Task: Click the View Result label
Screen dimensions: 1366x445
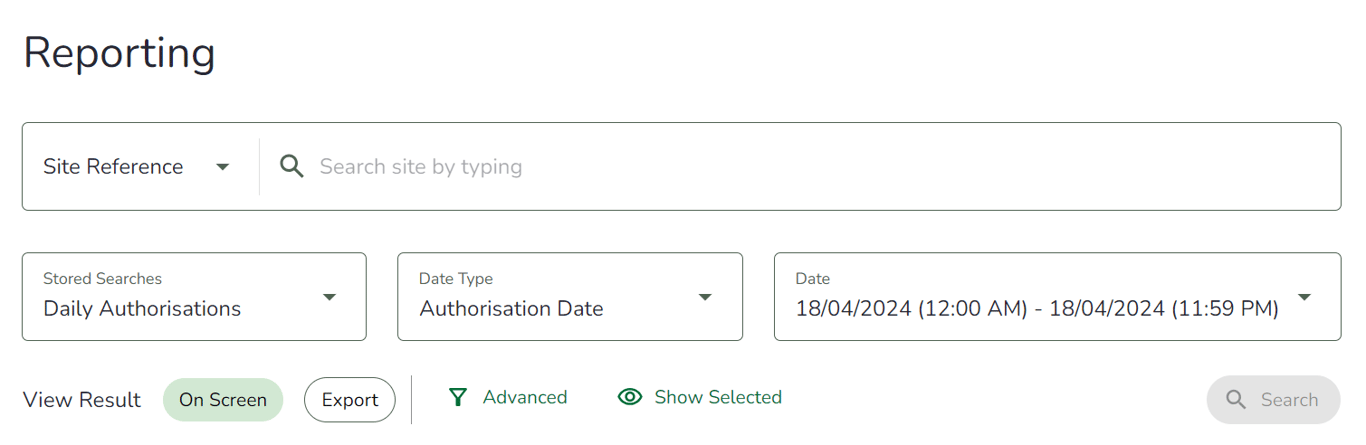Action: [x=82, y=400]
